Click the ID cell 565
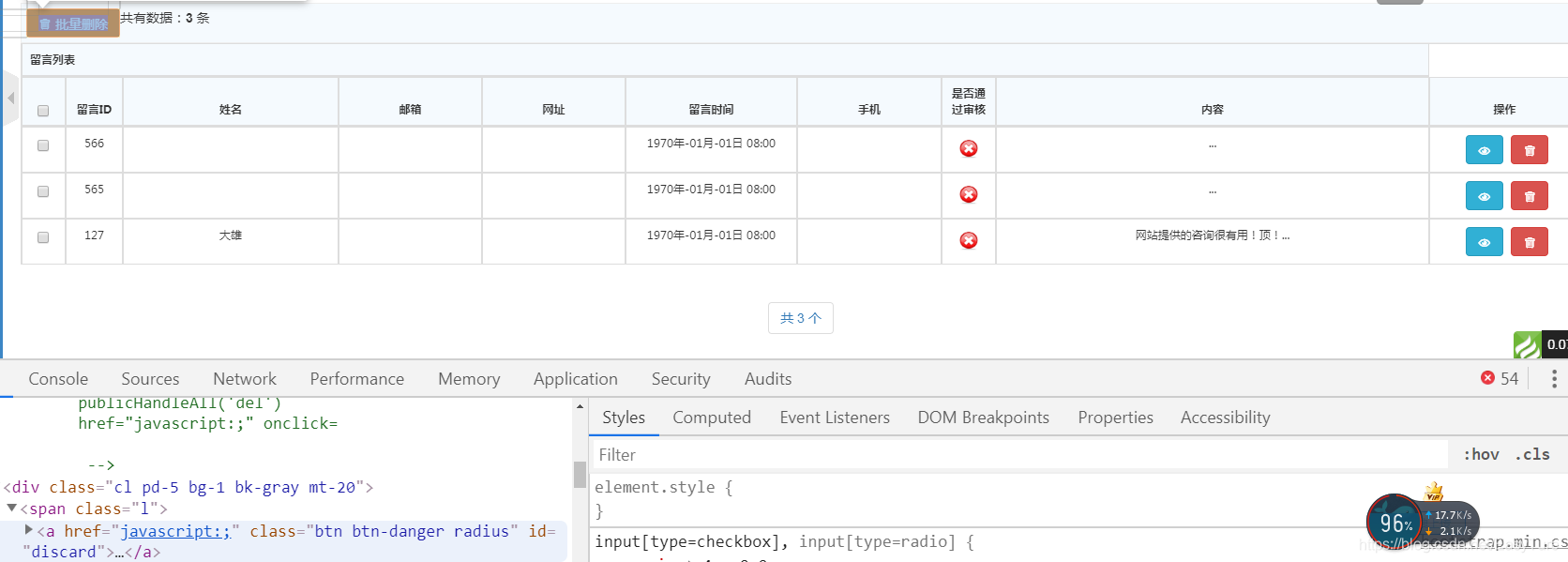This screenshot has height=562, width=1568. (x=94, y=190)
